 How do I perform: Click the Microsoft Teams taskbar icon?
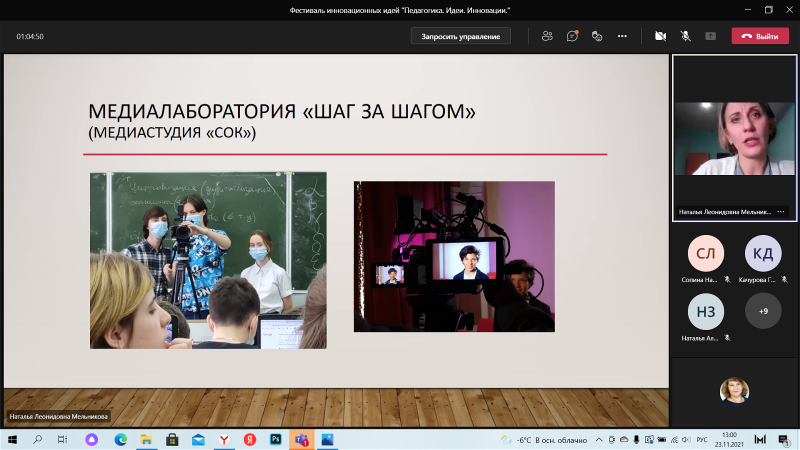(301, 440)
